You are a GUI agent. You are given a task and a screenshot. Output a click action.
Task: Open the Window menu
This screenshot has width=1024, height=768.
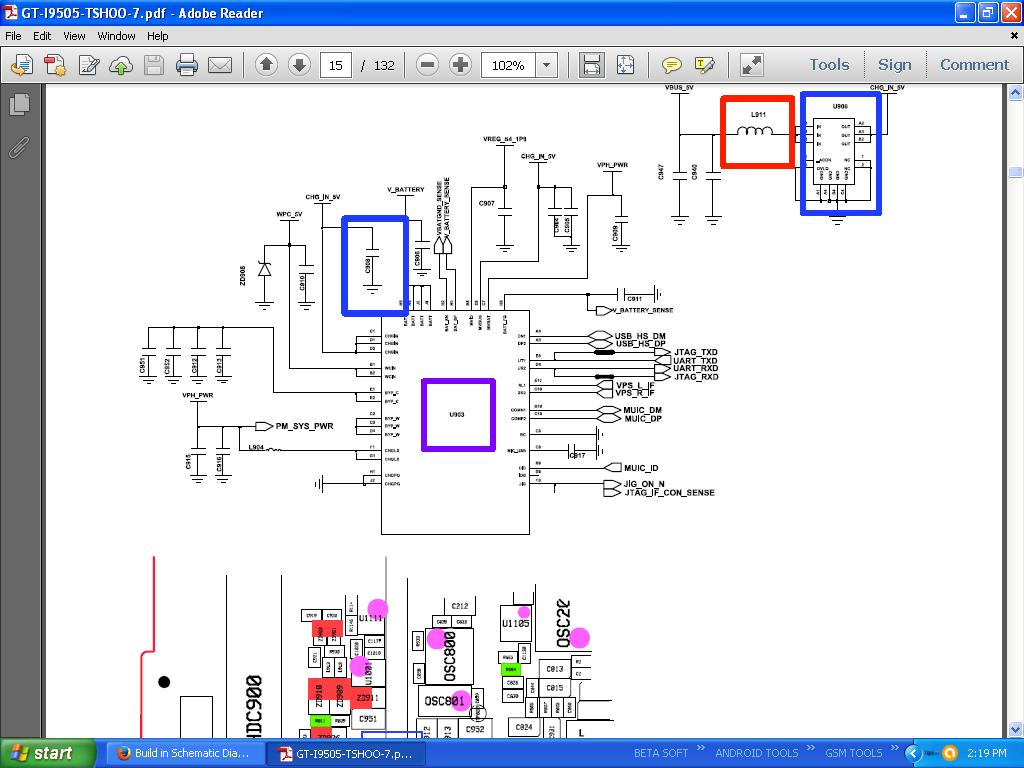click(116, 36)
